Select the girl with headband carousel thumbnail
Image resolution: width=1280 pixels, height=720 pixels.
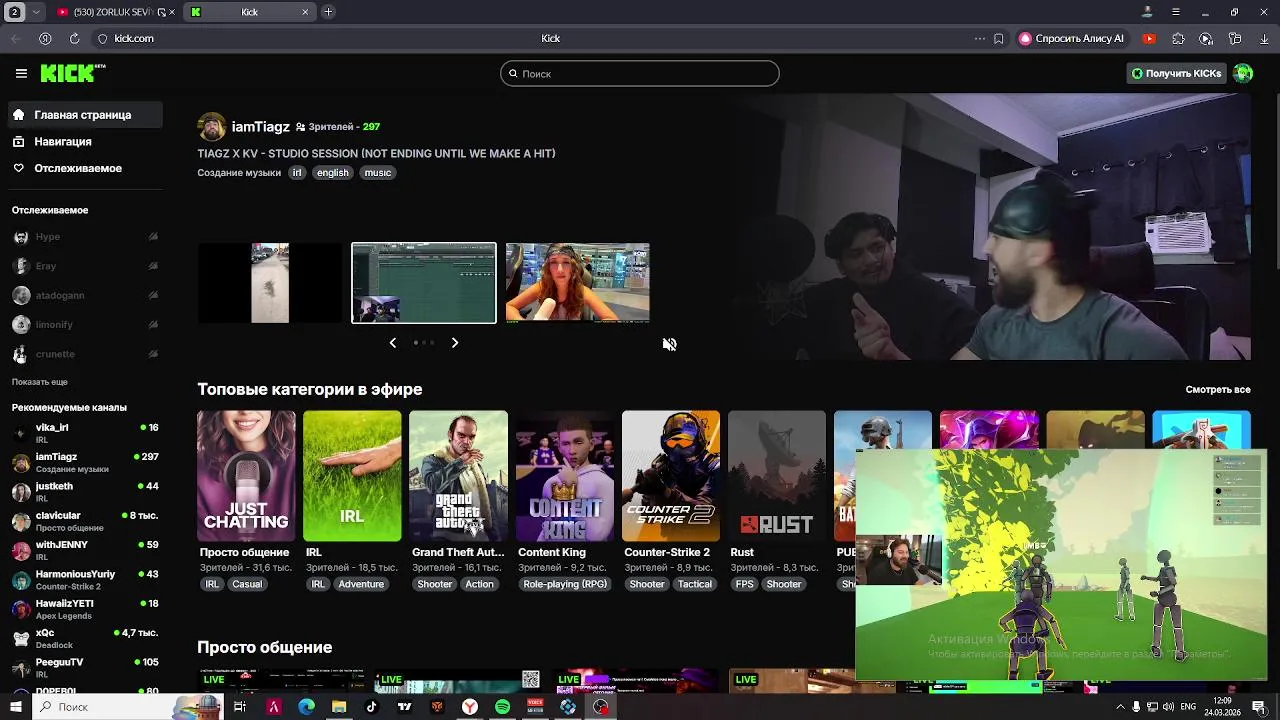tap(578, 283)
